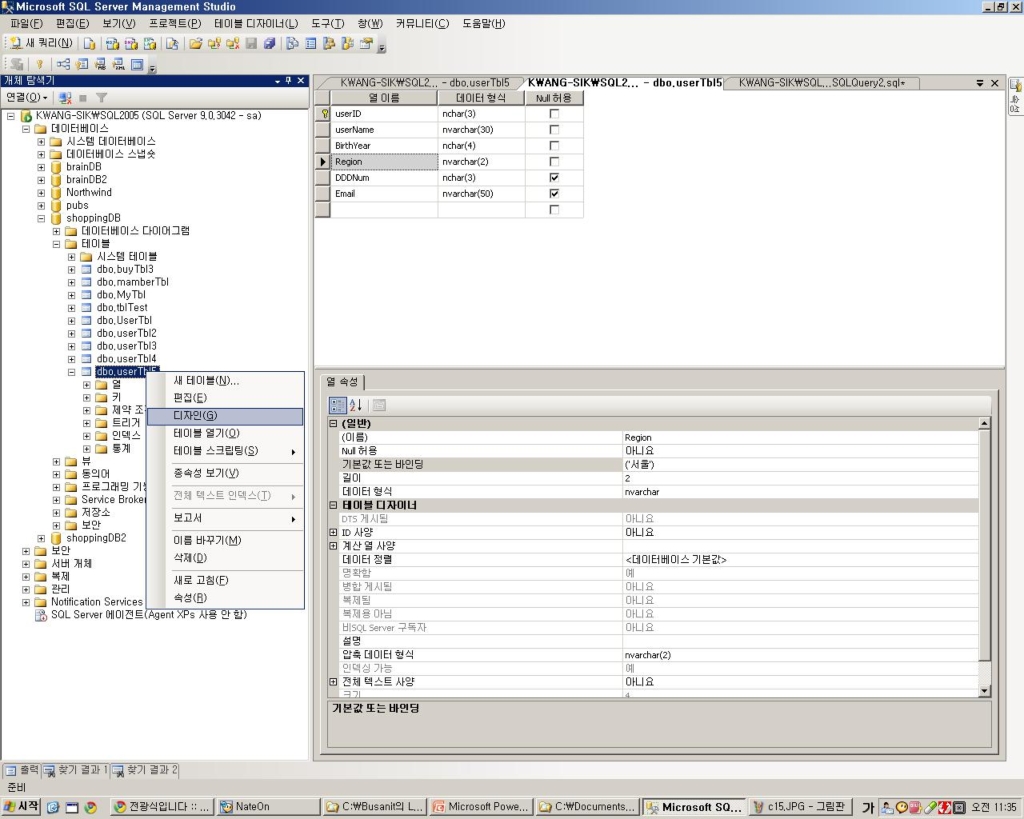The image size is (1024, 819).
Task: Click the Set Primary Key icon
Action: click(40, 64)
